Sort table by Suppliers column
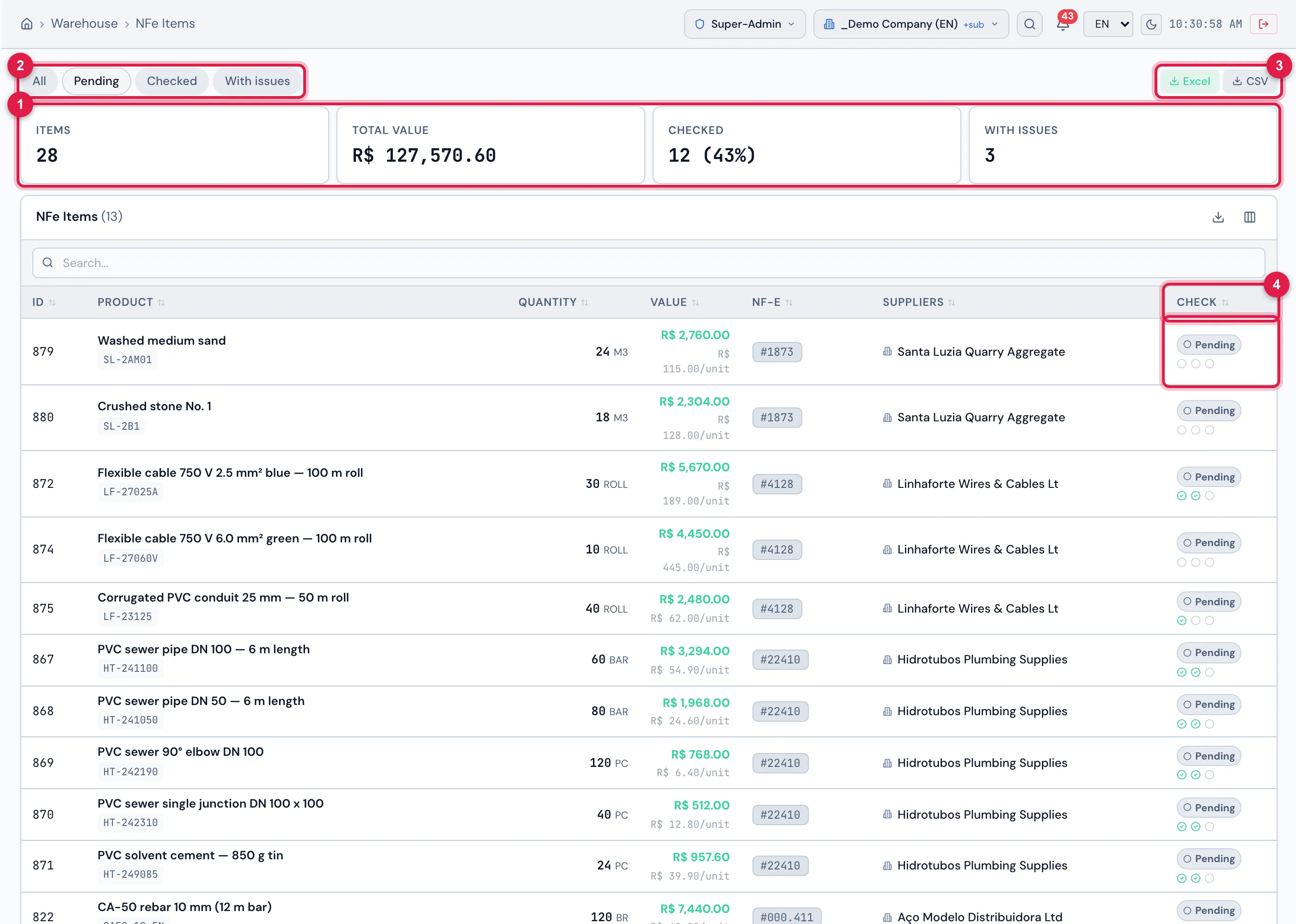The width and height of the screenshot is (1296, 924). click(919, 302)
